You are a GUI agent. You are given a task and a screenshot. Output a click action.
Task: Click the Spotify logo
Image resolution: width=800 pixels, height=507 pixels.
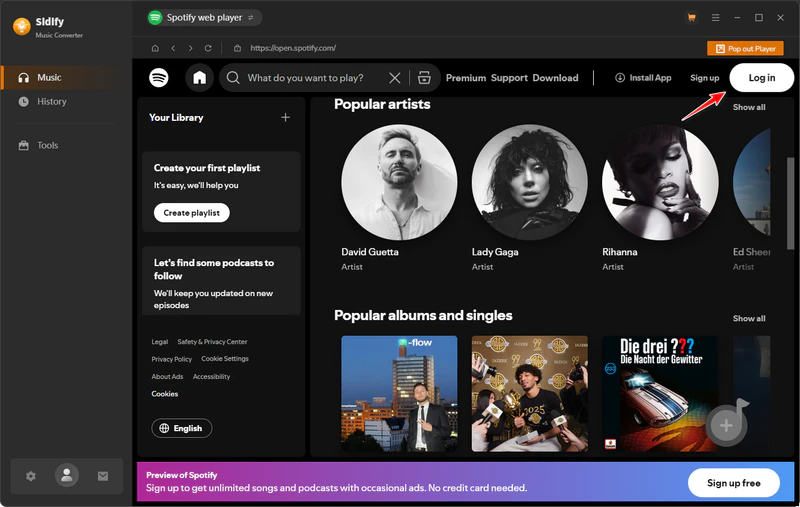(x=159, y=78)
